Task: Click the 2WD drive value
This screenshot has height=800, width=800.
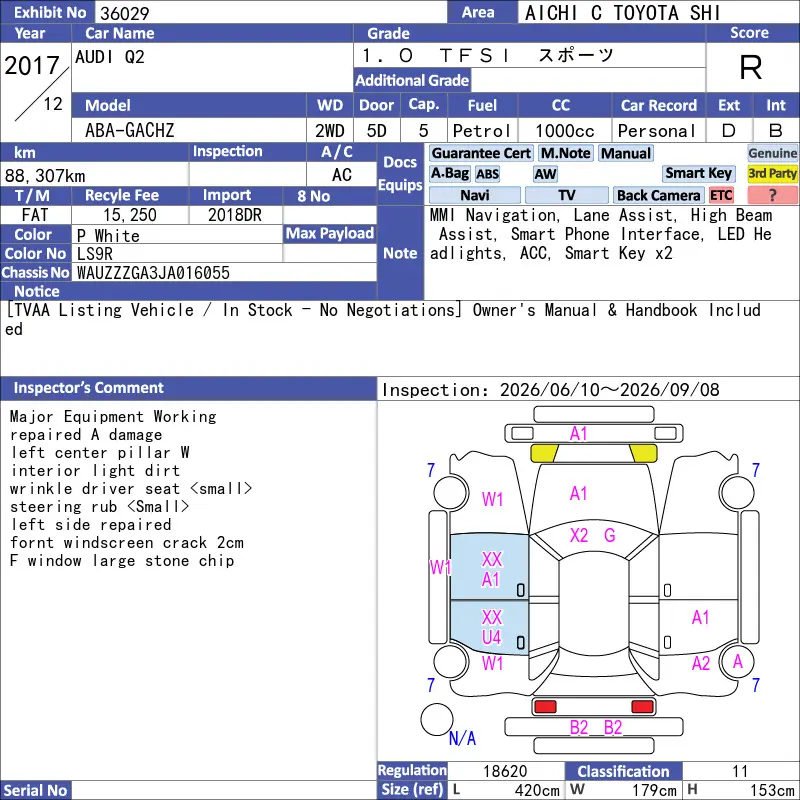Action: click(x=330, y=131)
